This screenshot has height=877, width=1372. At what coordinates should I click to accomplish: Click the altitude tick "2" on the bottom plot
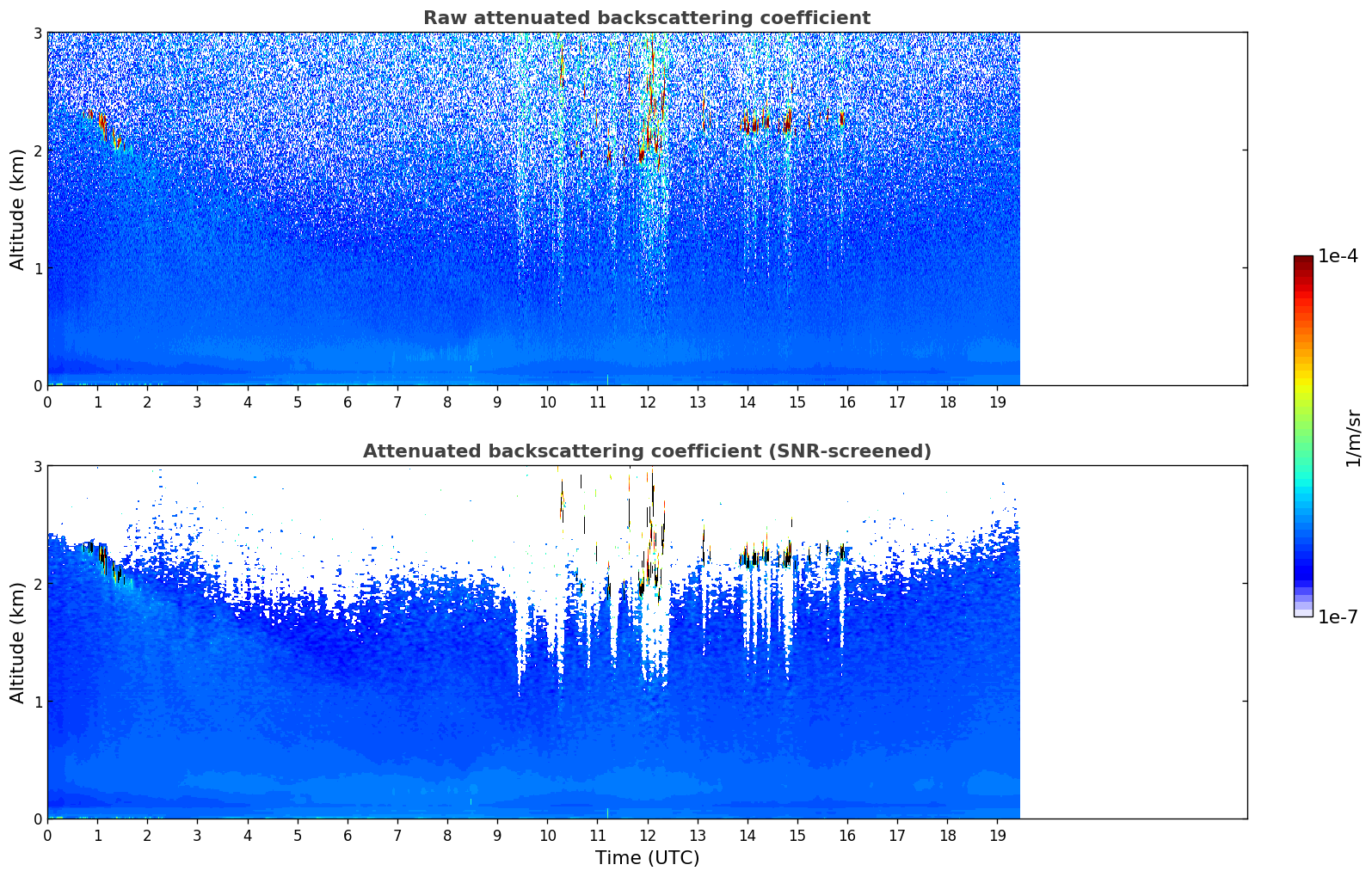(x=38, y=584)
